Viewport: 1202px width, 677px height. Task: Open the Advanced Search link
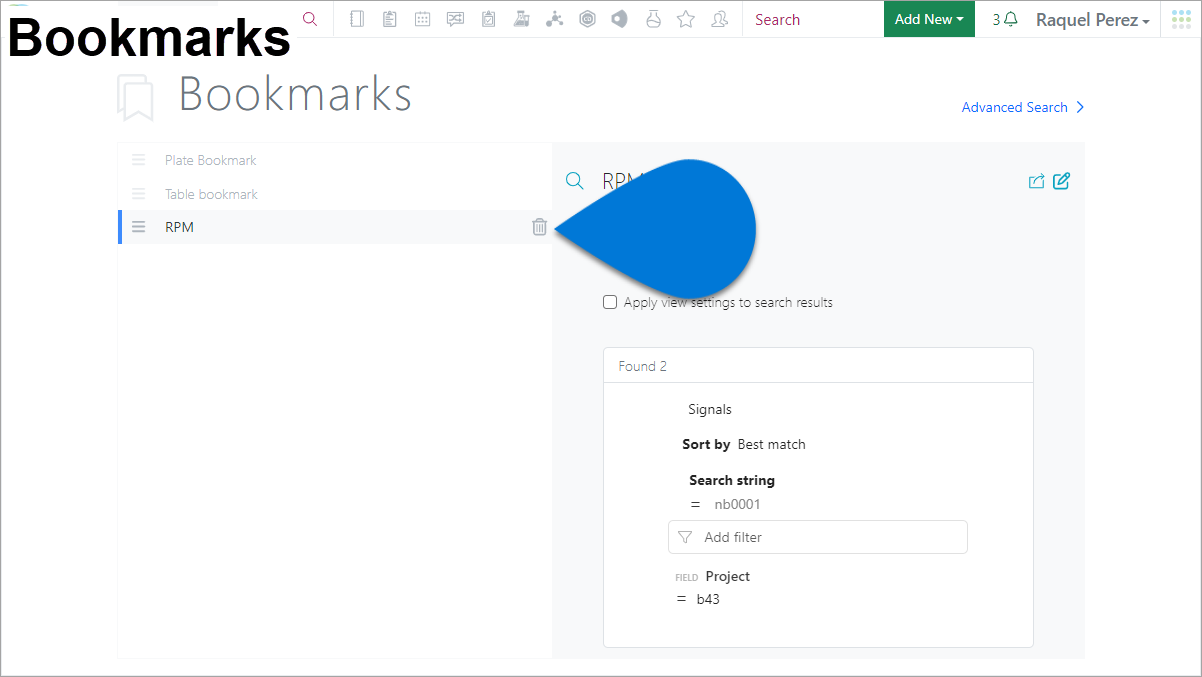1023,107
